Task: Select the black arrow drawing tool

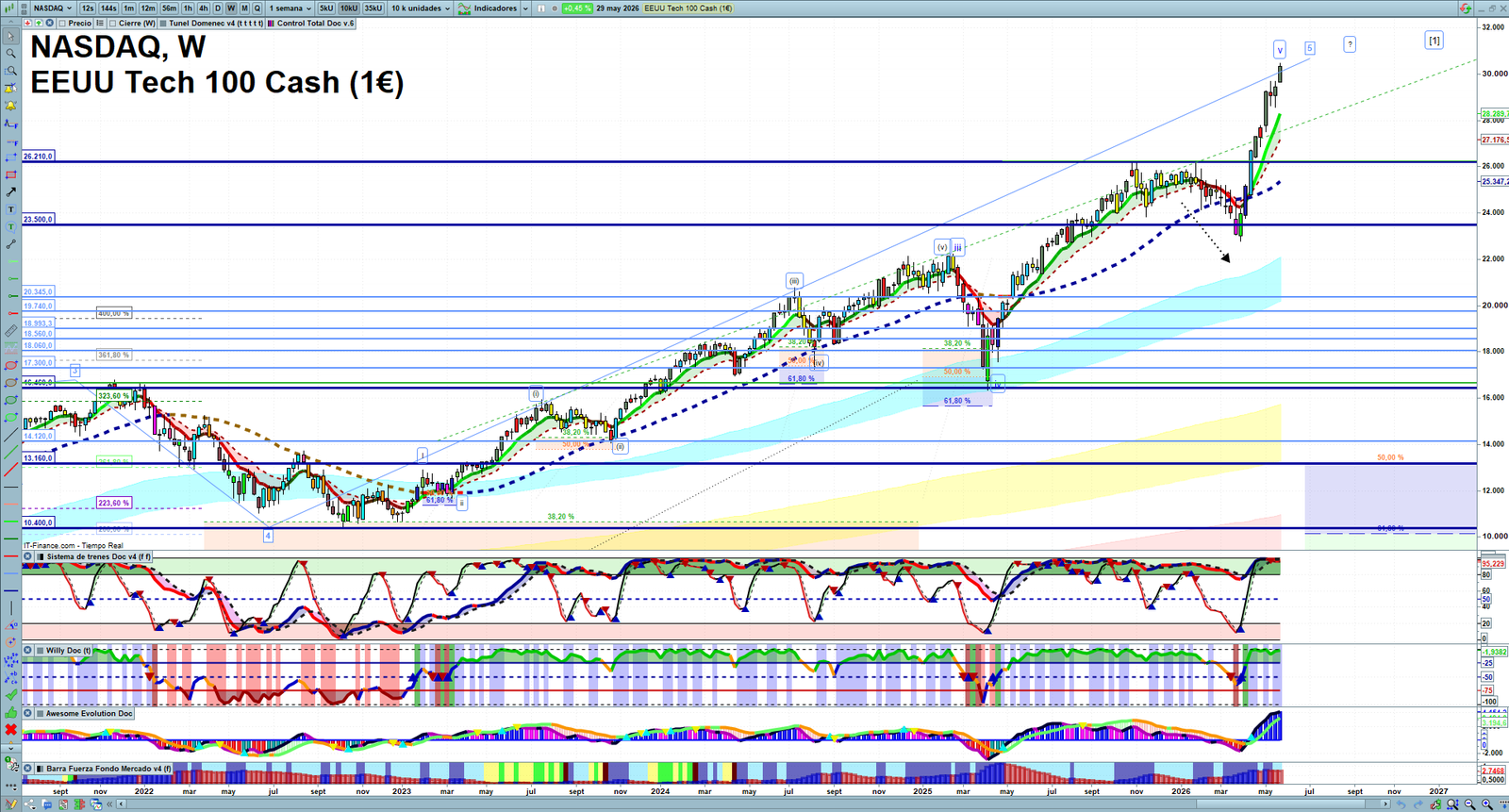Action: 10,191
